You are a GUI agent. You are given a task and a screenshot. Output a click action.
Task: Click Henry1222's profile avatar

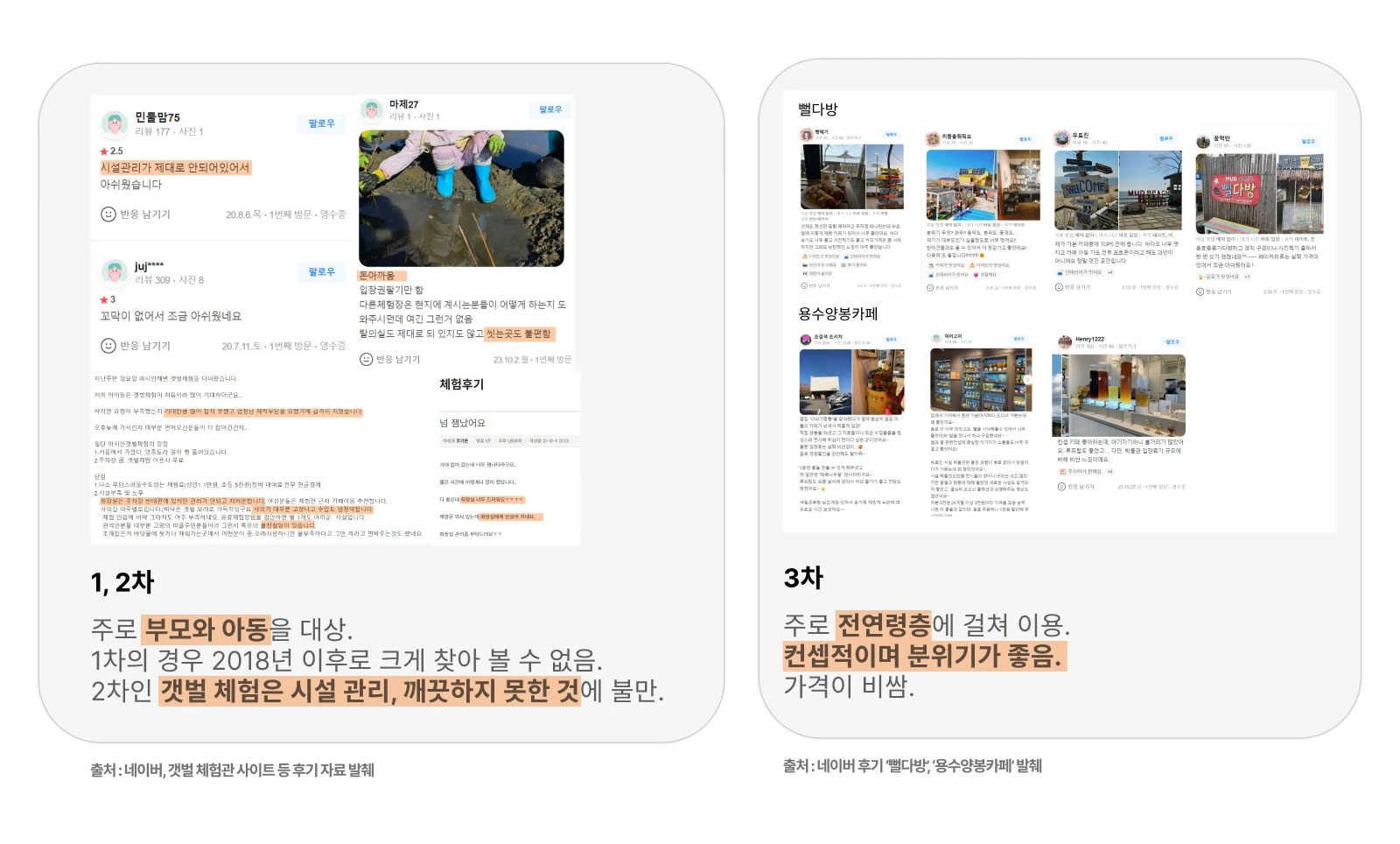coord(1065,341)
